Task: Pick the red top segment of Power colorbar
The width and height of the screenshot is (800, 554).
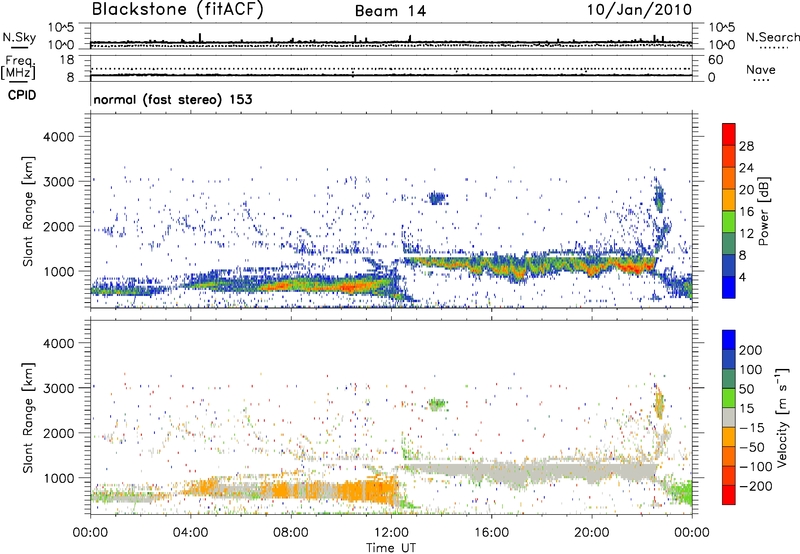Action: [729, 135]
